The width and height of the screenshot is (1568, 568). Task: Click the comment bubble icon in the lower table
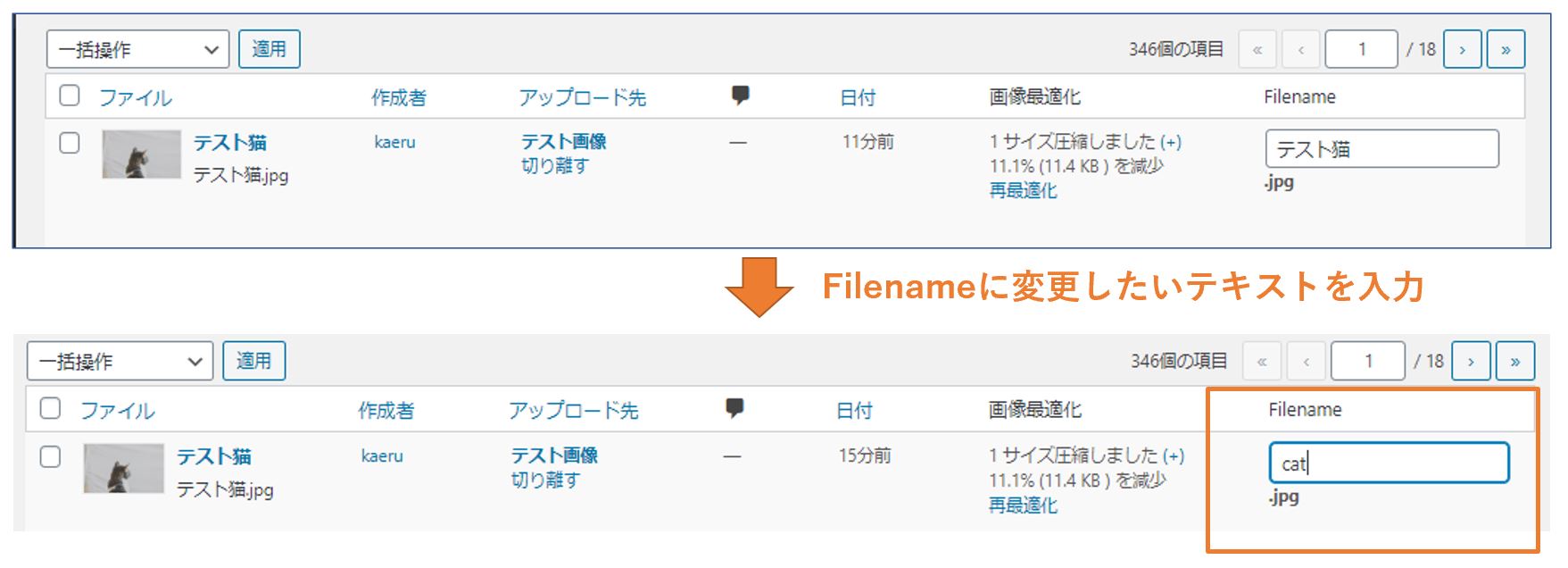point(734,407)
